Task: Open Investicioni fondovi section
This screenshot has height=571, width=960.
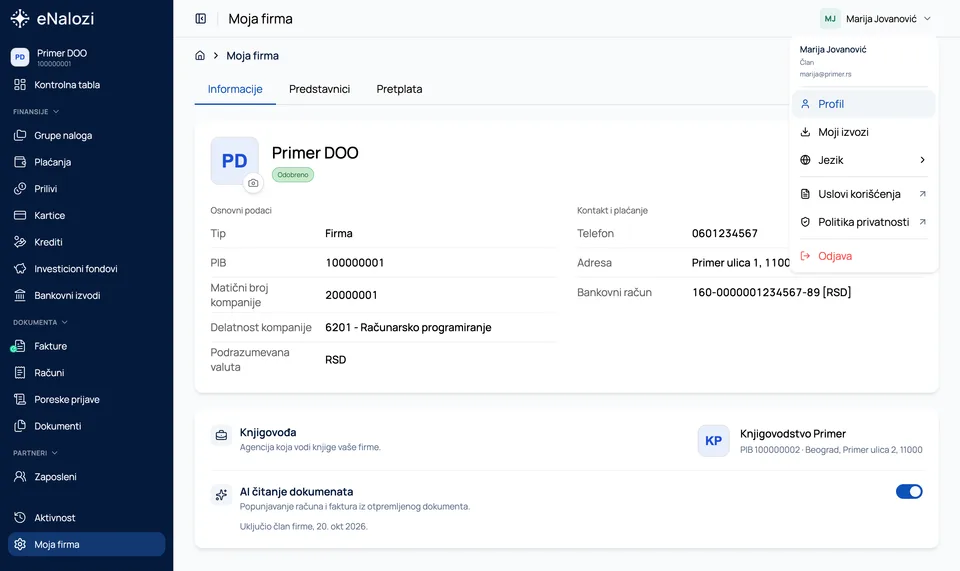Action: click(x=86, y=269)
